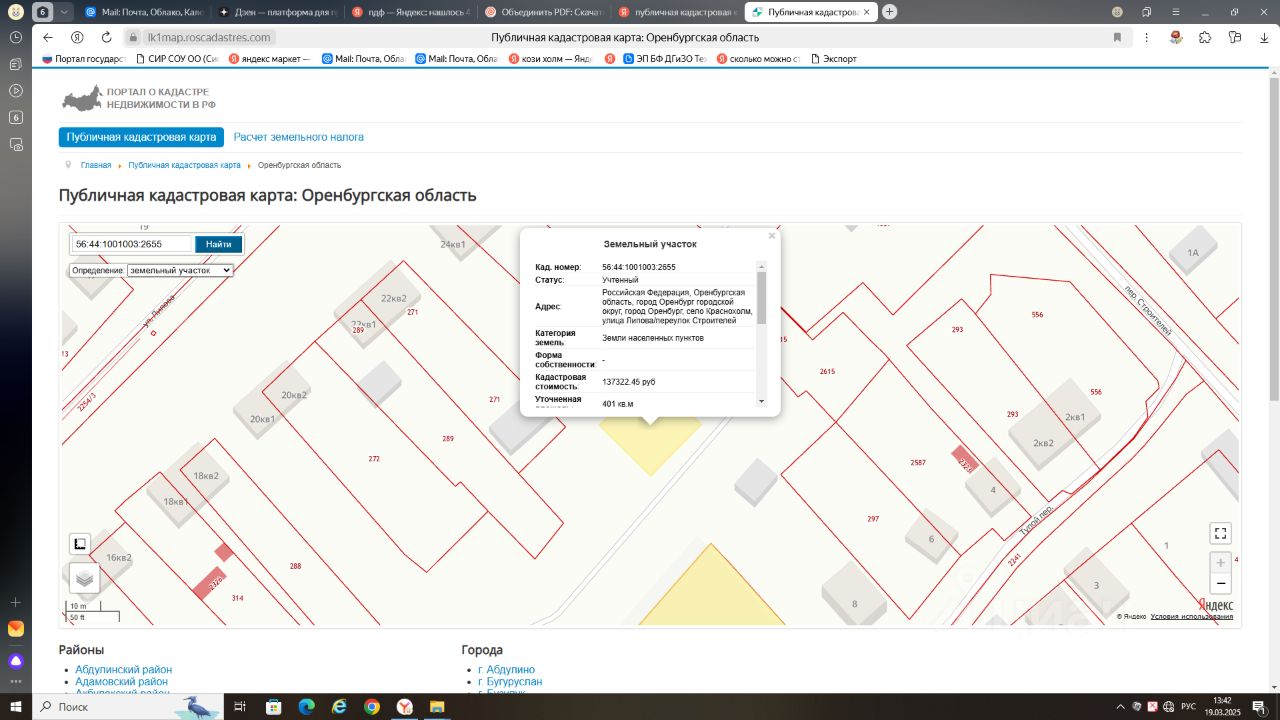Open Расчет земельного налога page
Viewport: 1280px width, 720px height.
(x=299, y=137)
